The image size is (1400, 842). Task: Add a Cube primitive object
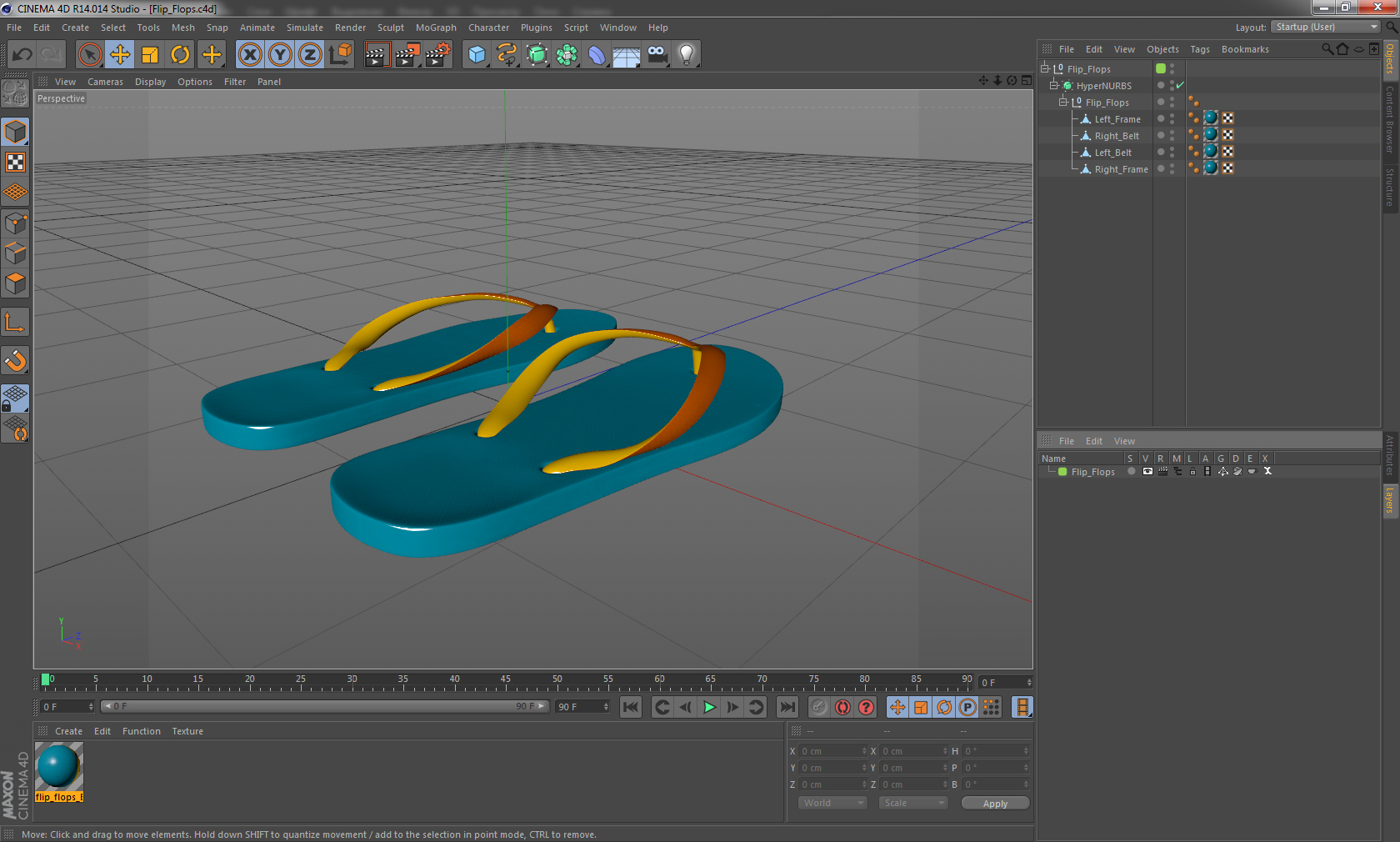point(477,55)
